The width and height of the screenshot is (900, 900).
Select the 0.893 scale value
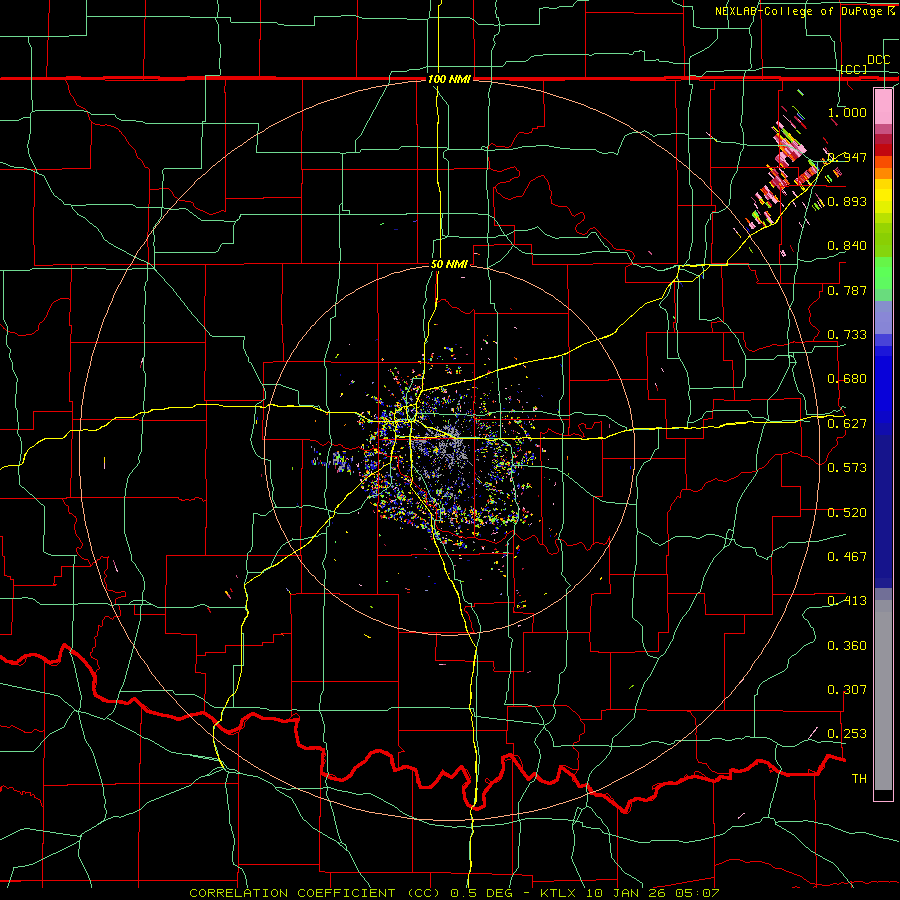click(847, 201)
